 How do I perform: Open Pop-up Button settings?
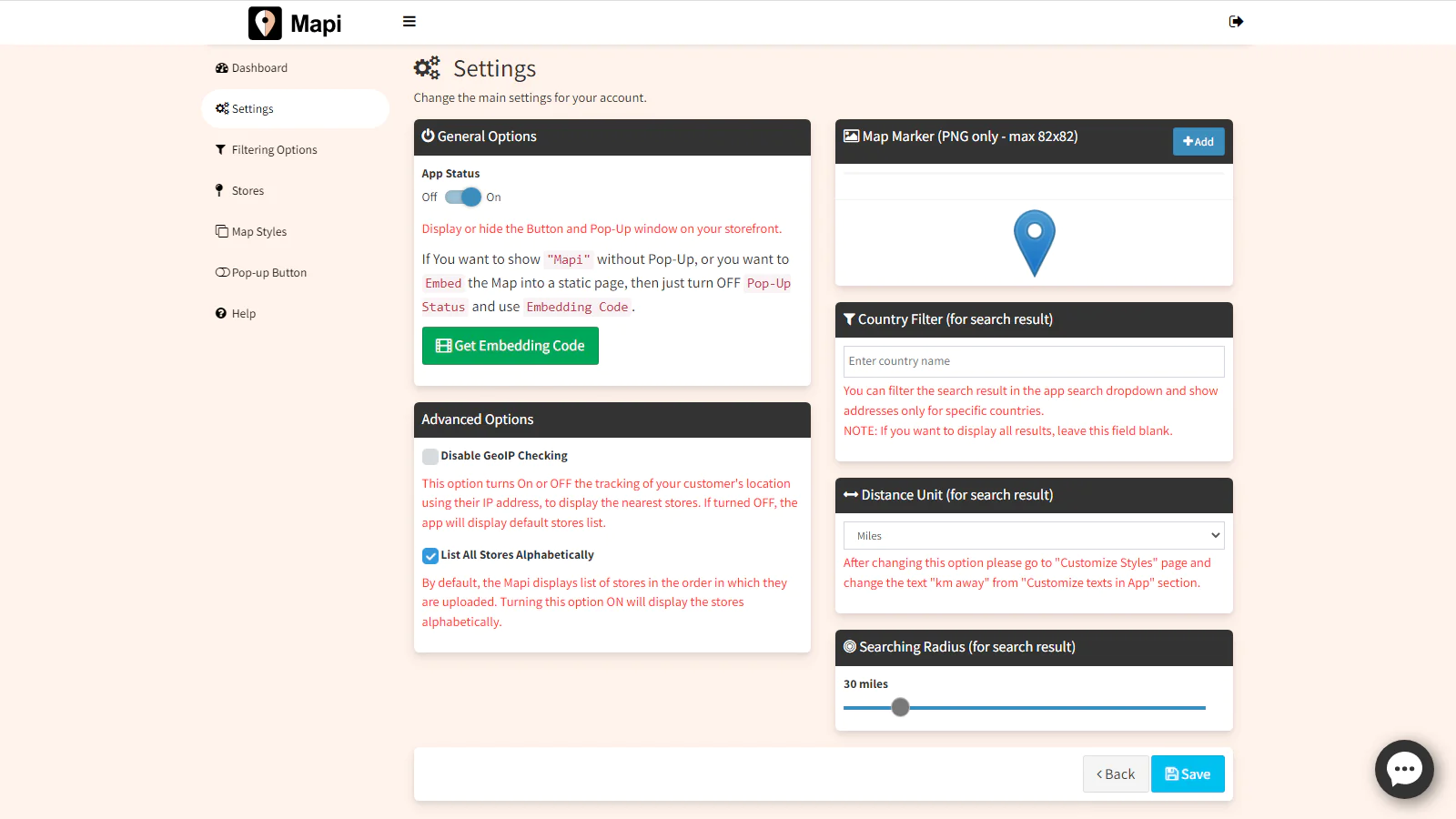tap(295, 273)
